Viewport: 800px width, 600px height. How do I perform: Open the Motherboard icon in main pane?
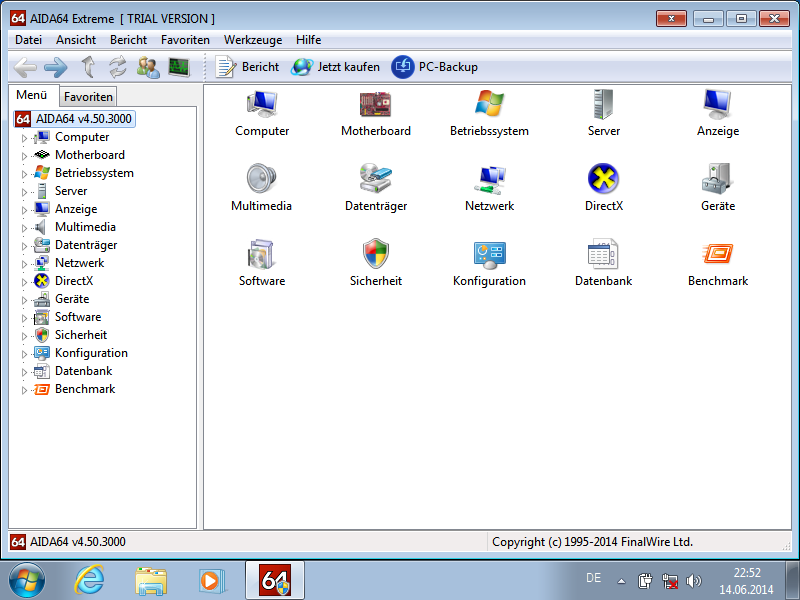tap(376, 104)
